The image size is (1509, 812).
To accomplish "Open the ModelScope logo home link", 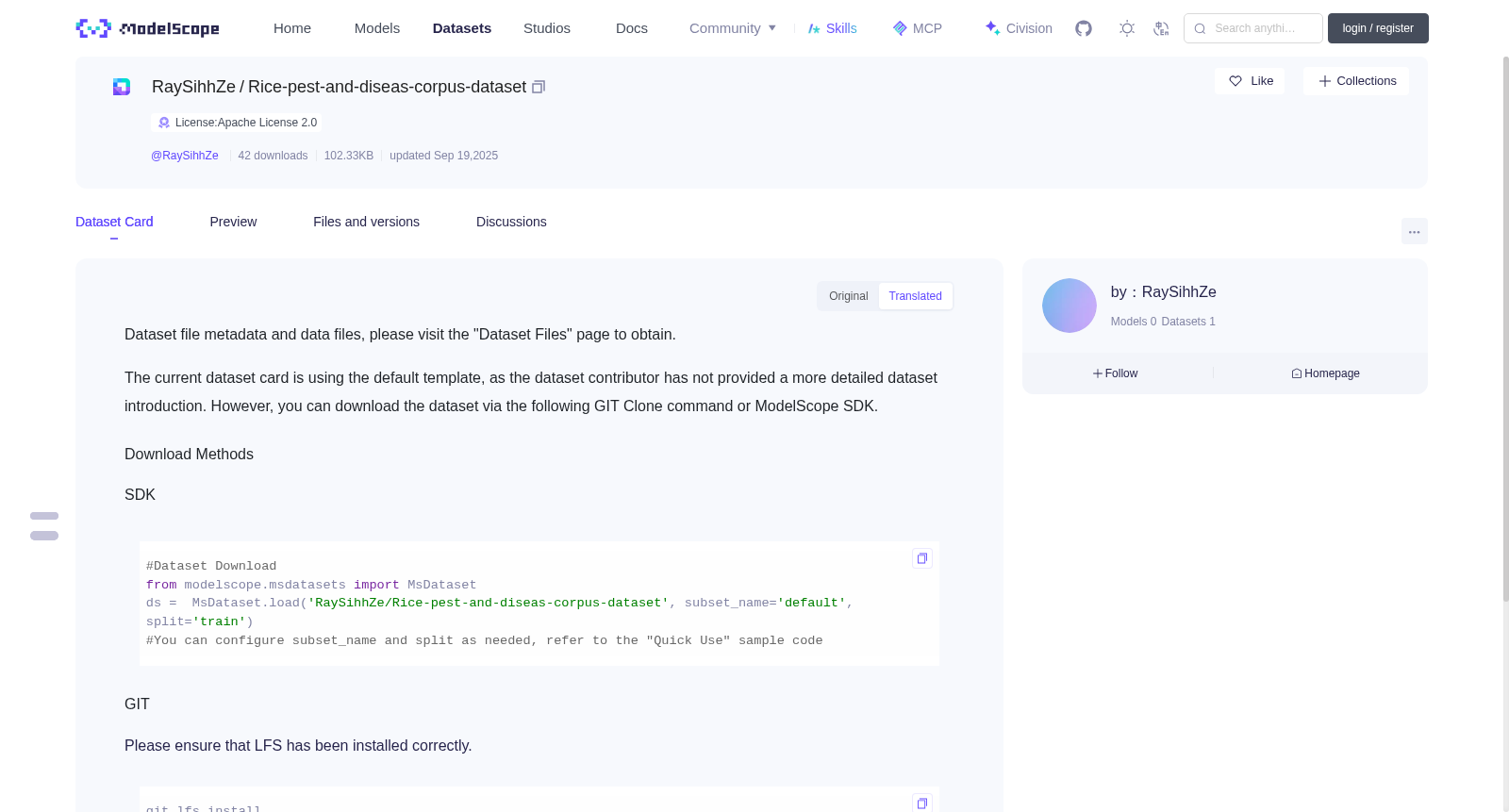I will (148, 28).
